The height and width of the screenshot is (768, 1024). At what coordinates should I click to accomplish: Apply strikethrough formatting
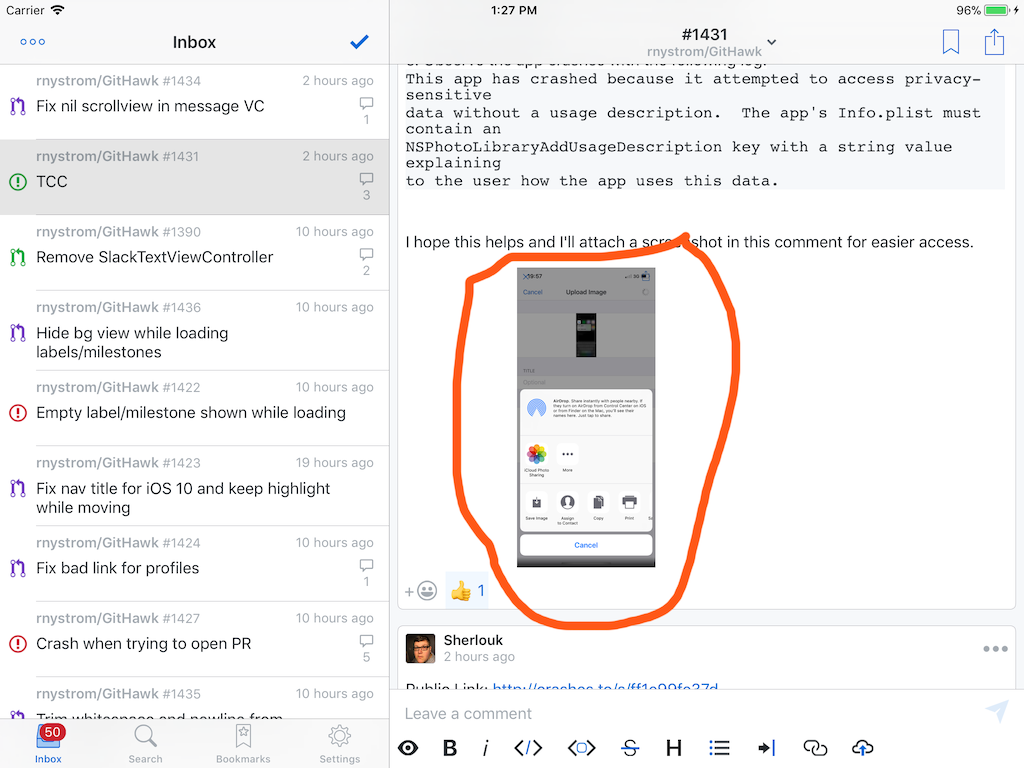(x=630, y=747)
